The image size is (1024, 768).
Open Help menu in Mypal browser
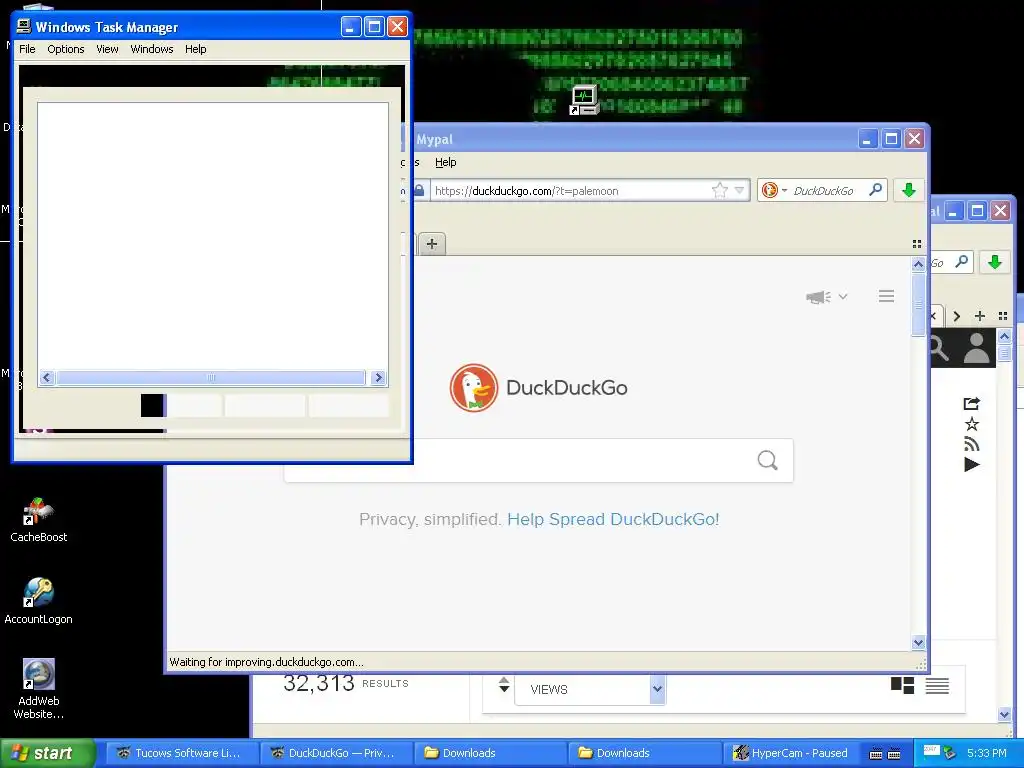445,162
